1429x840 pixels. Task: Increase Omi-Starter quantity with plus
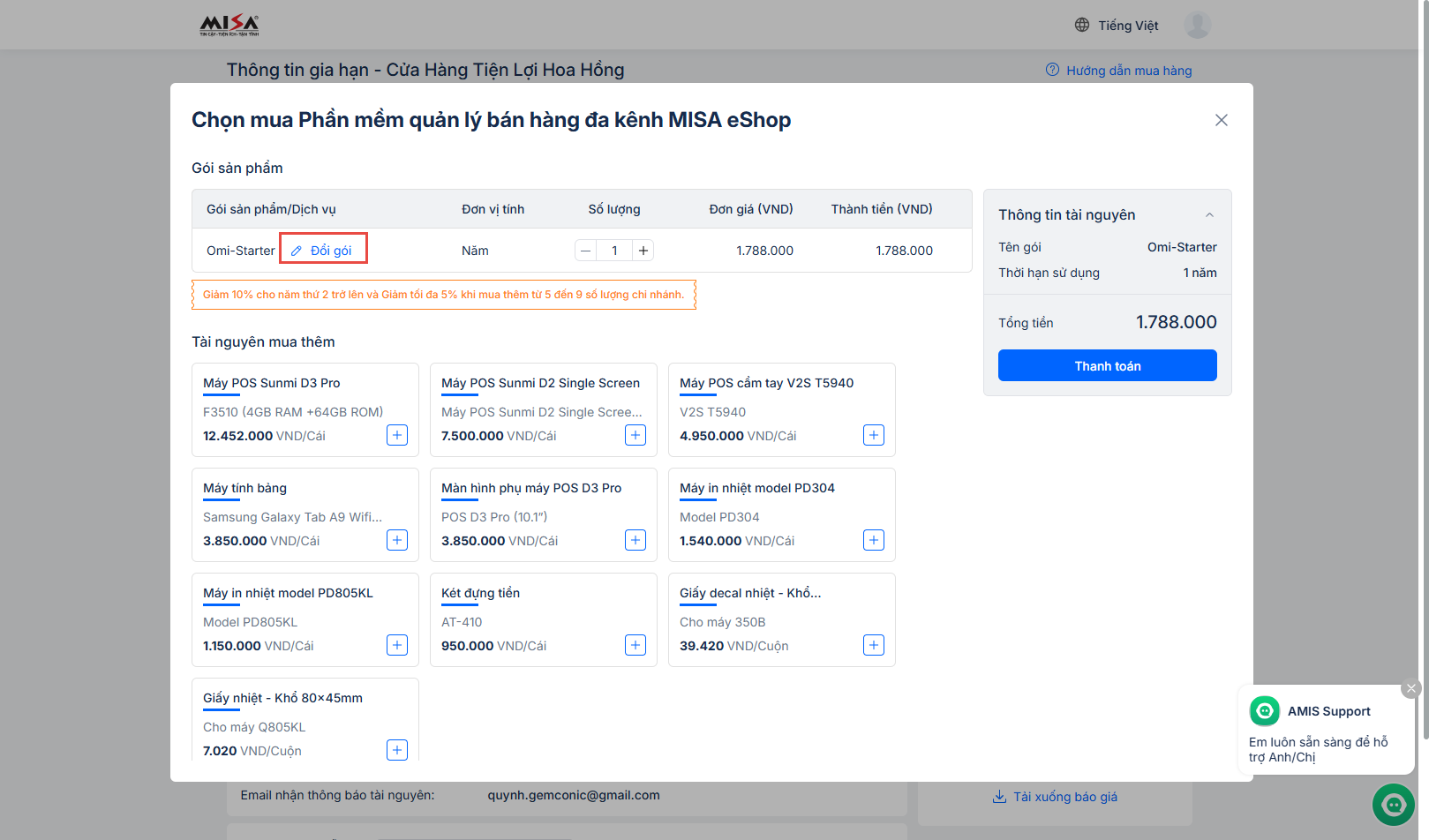[x=643, y=251]
